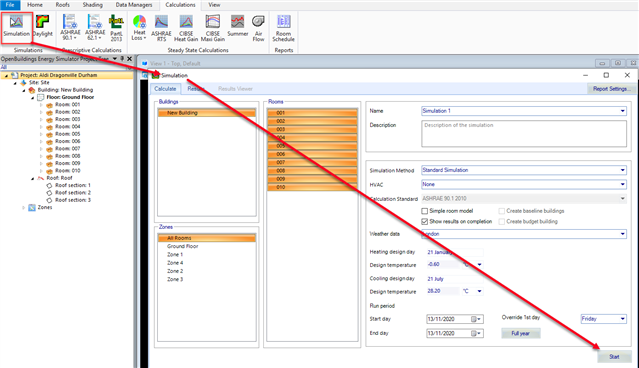Expand the Zones tree node
The width and height of the screenshot is (639, 368).
(24, 207)
